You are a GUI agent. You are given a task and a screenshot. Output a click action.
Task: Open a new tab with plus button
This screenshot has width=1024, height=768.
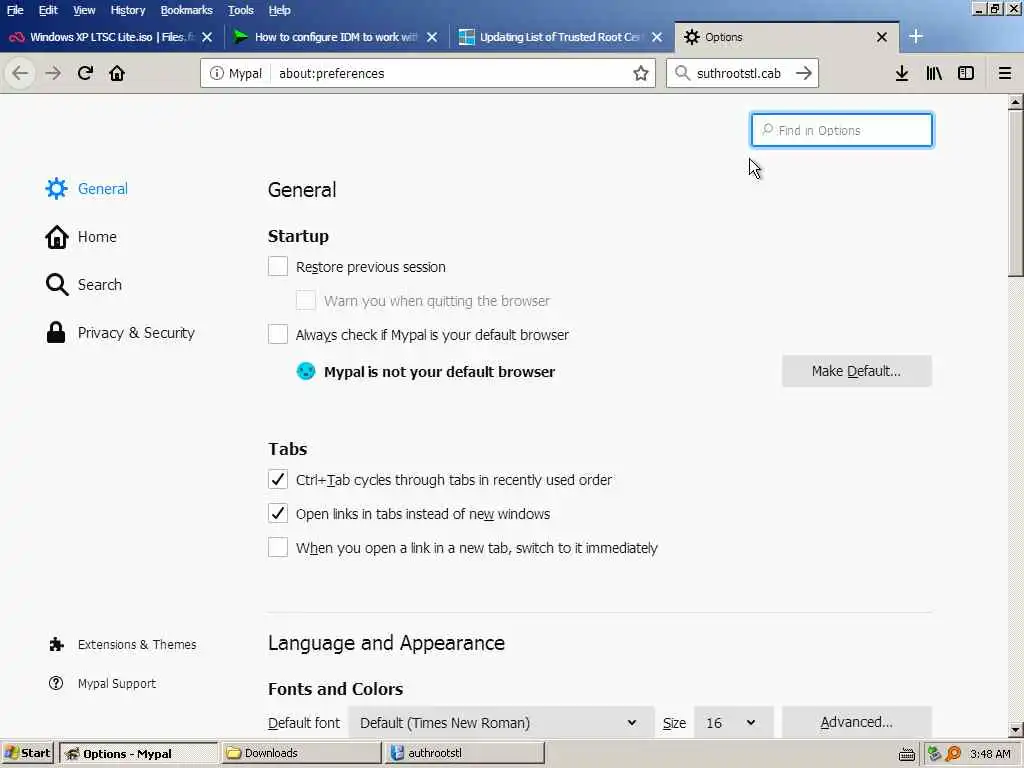click(x=916, y=37)
